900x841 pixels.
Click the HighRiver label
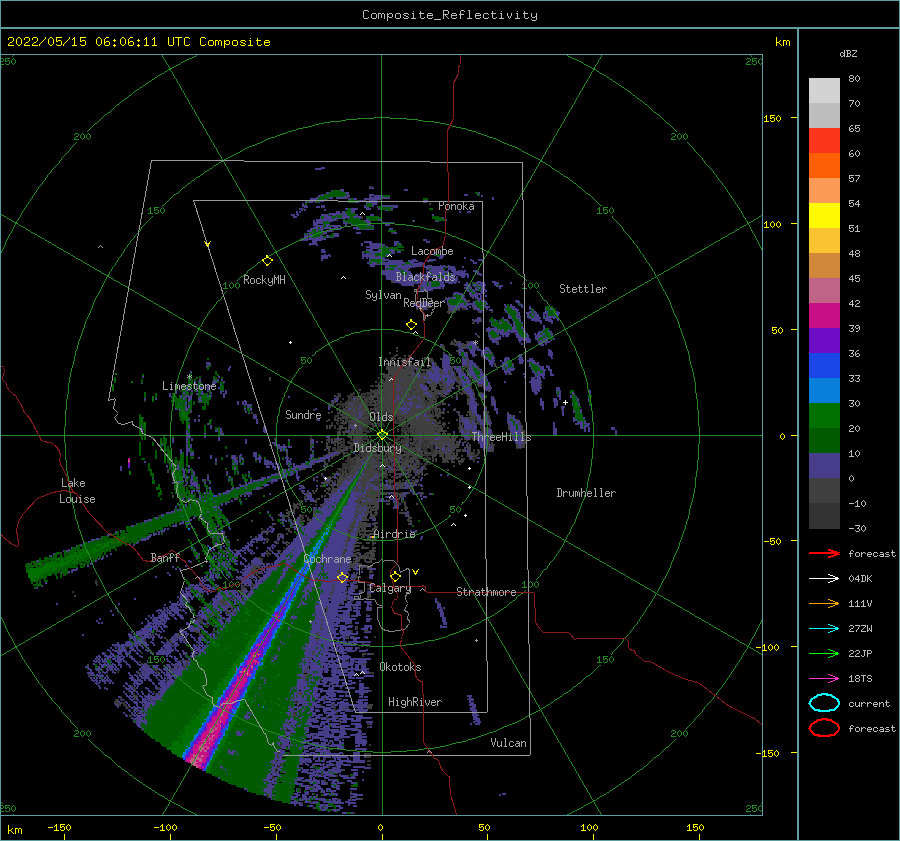point(415,702)
